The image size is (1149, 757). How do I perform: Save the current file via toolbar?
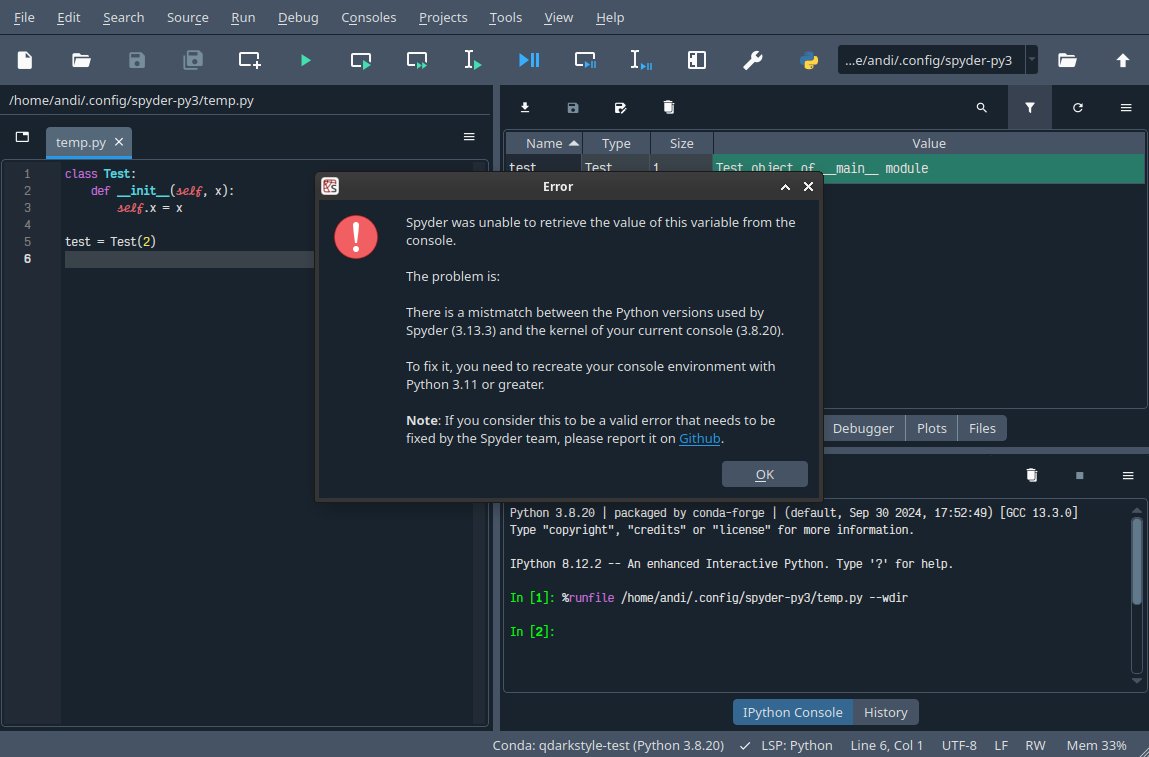tap(137, 60)
